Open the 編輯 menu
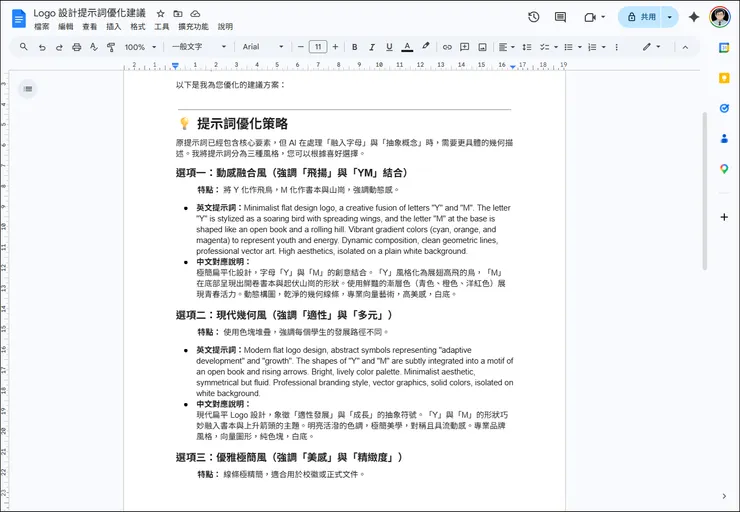Viewport: 740px width, 512px height. point(66,27)
